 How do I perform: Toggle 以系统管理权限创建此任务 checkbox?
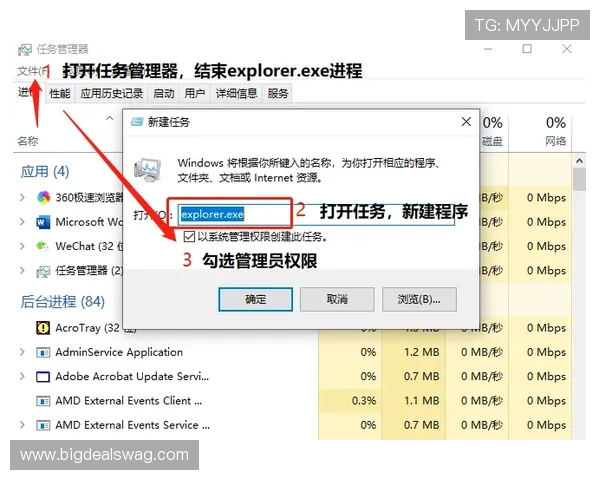click(x=189, y=237)
